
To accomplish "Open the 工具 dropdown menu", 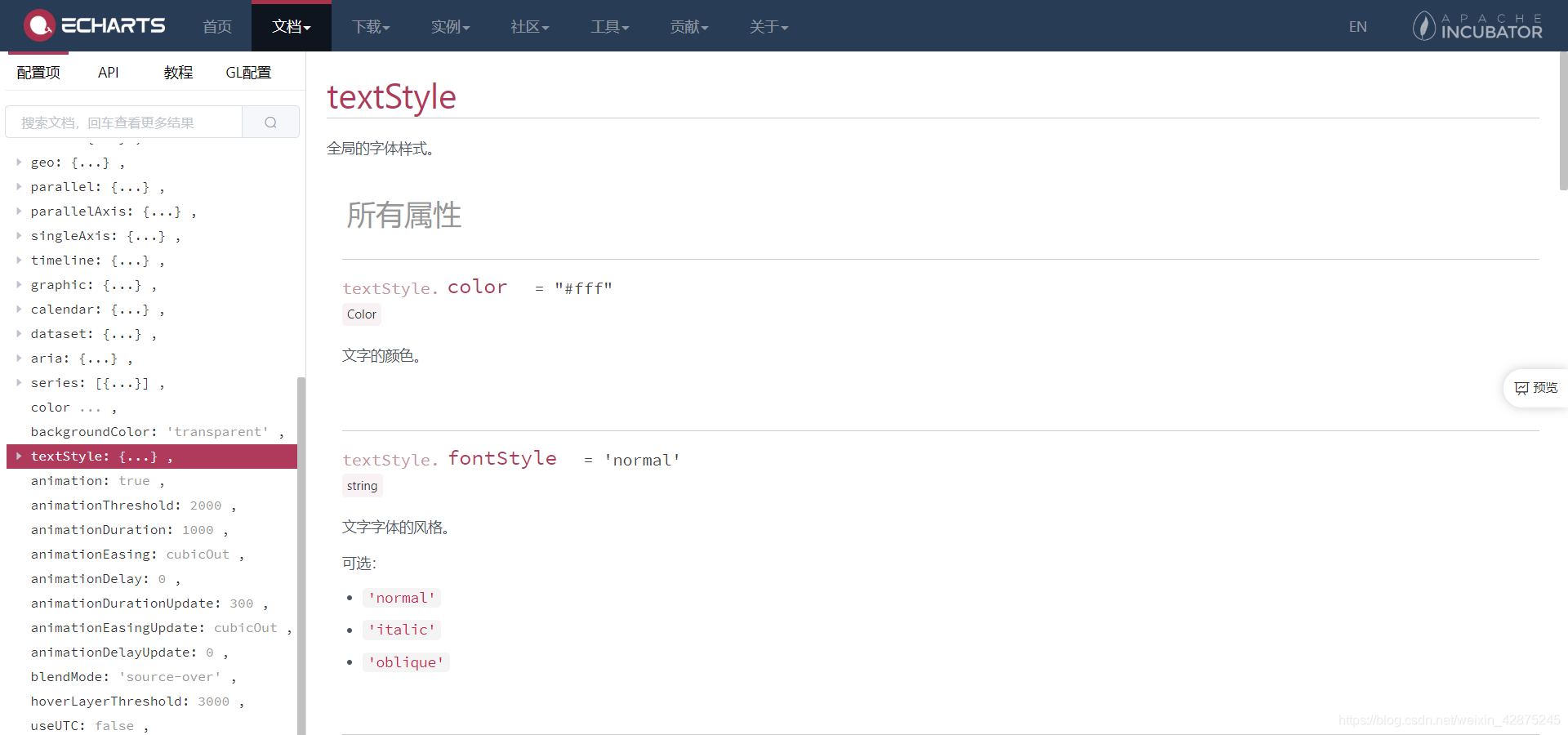I will 610,27.
